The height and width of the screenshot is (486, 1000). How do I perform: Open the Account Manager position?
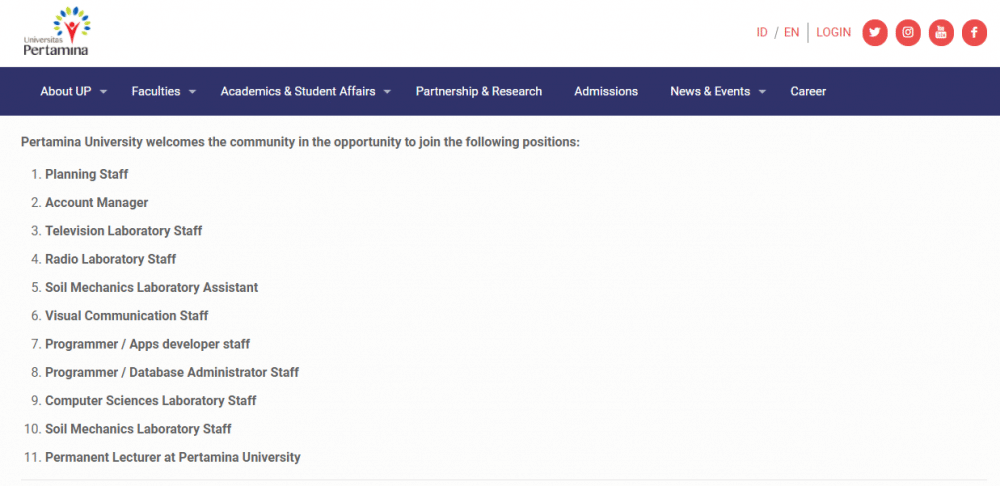point(97,203)
